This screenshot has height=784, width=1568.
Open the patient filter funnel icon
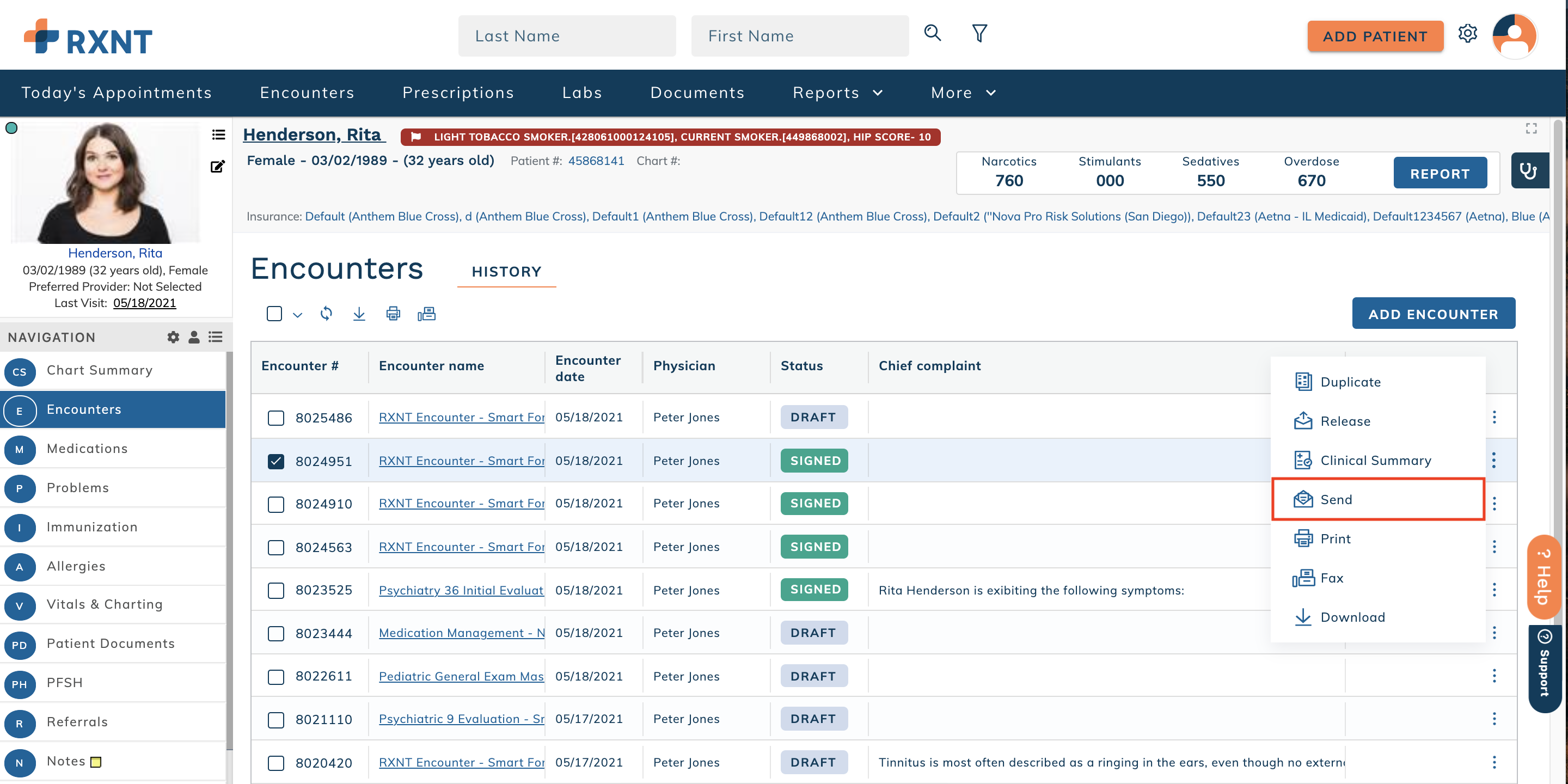point(979,33)
